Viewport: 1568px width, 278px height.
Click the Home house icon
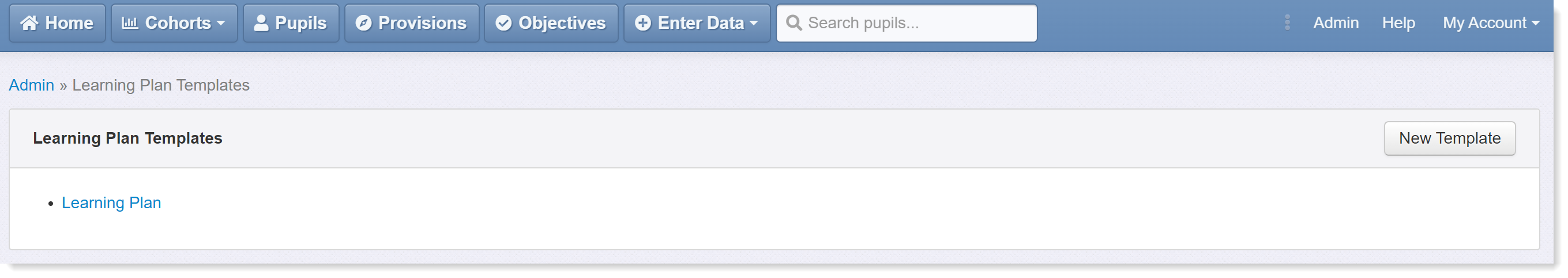click(x=29, y=23)
